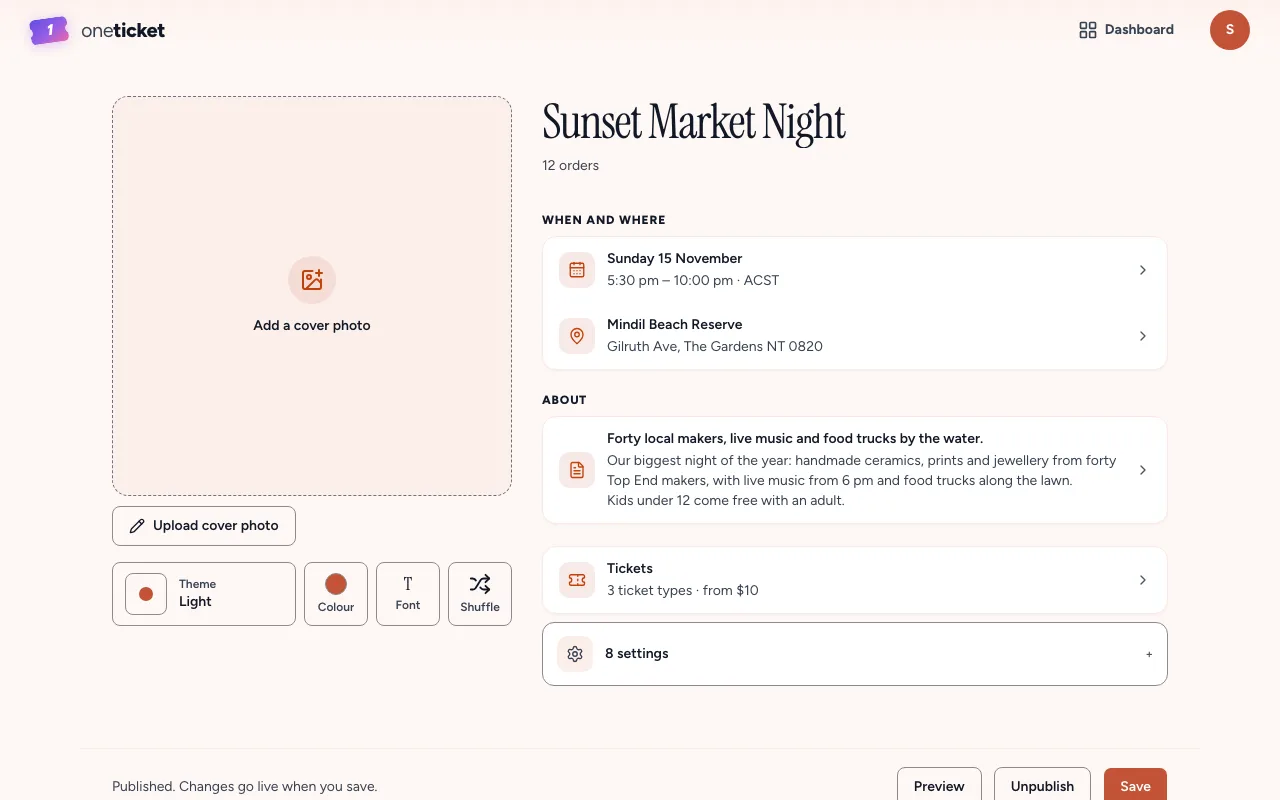Click the time 5:30 pm – 10:00 pm · ACST

click(693, 280)
